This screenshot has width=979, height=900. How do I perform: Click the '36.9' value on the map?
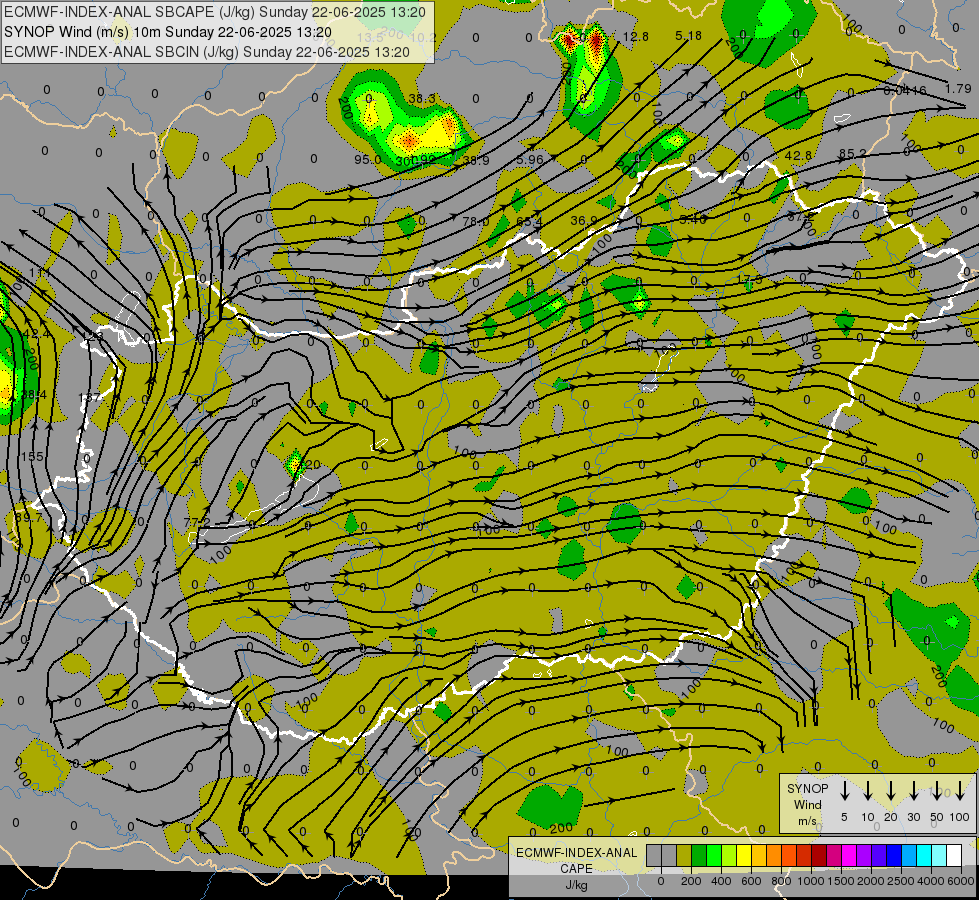584,220
